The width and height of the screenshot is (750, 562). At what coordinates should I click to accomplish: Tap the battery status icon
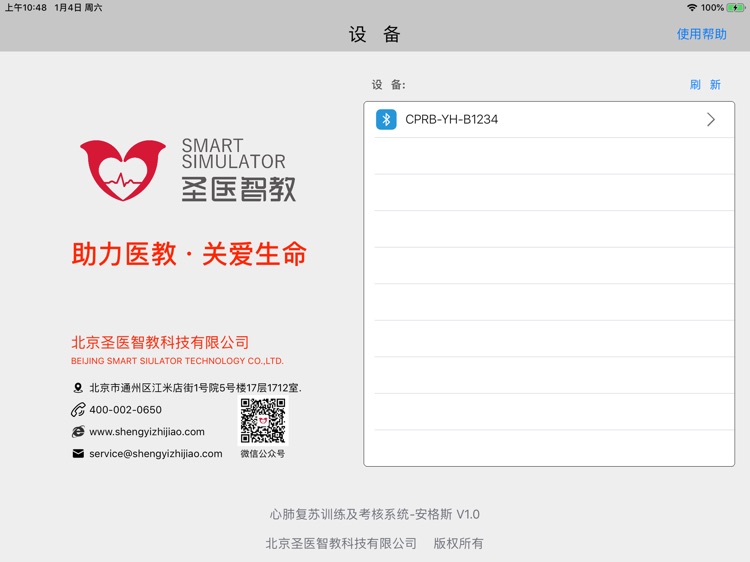tap(735, 8)
